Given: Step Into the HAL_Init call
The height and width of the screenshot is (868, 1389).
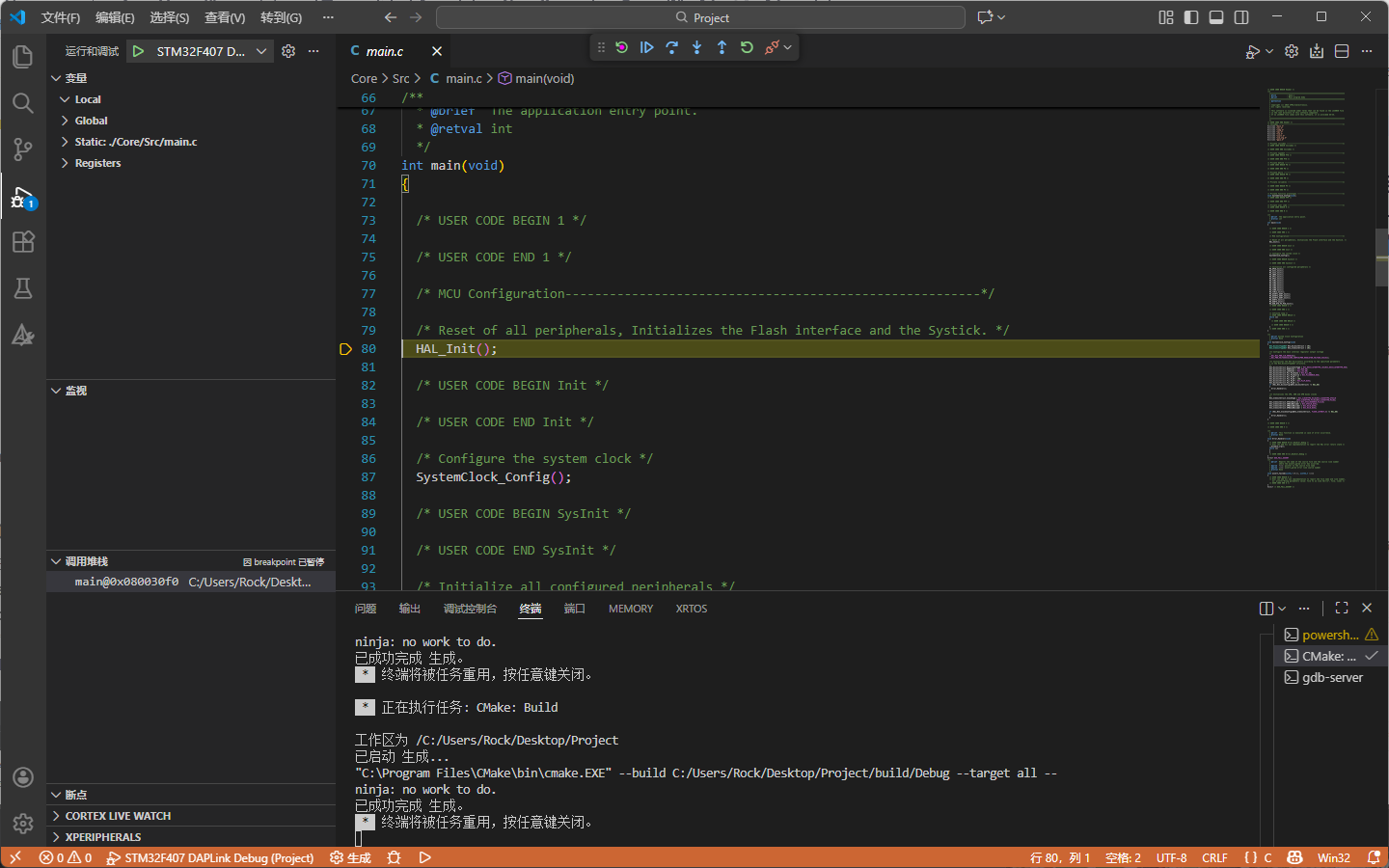Looking at the screenshot, I should 696,47.
